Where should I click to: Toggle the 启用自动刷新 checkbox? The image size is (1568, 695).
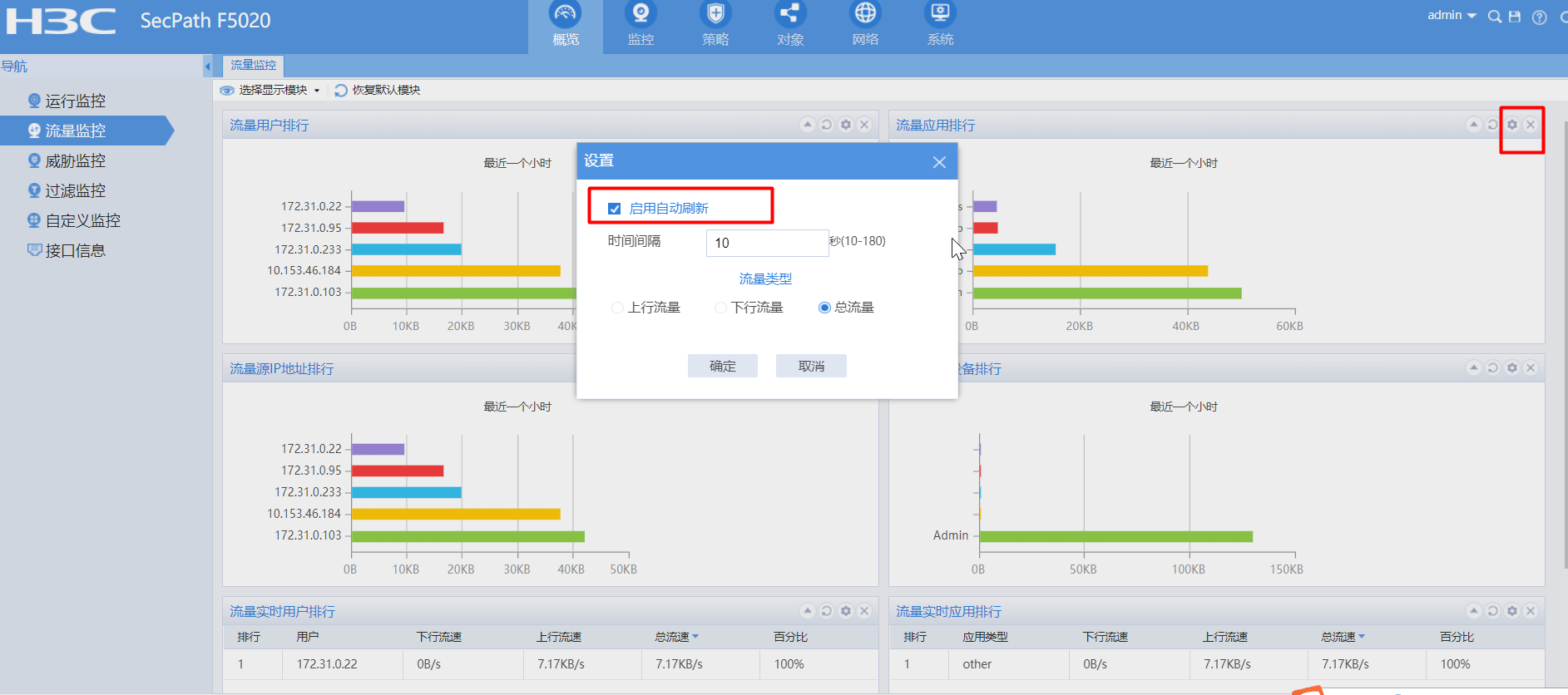(615, 209)
